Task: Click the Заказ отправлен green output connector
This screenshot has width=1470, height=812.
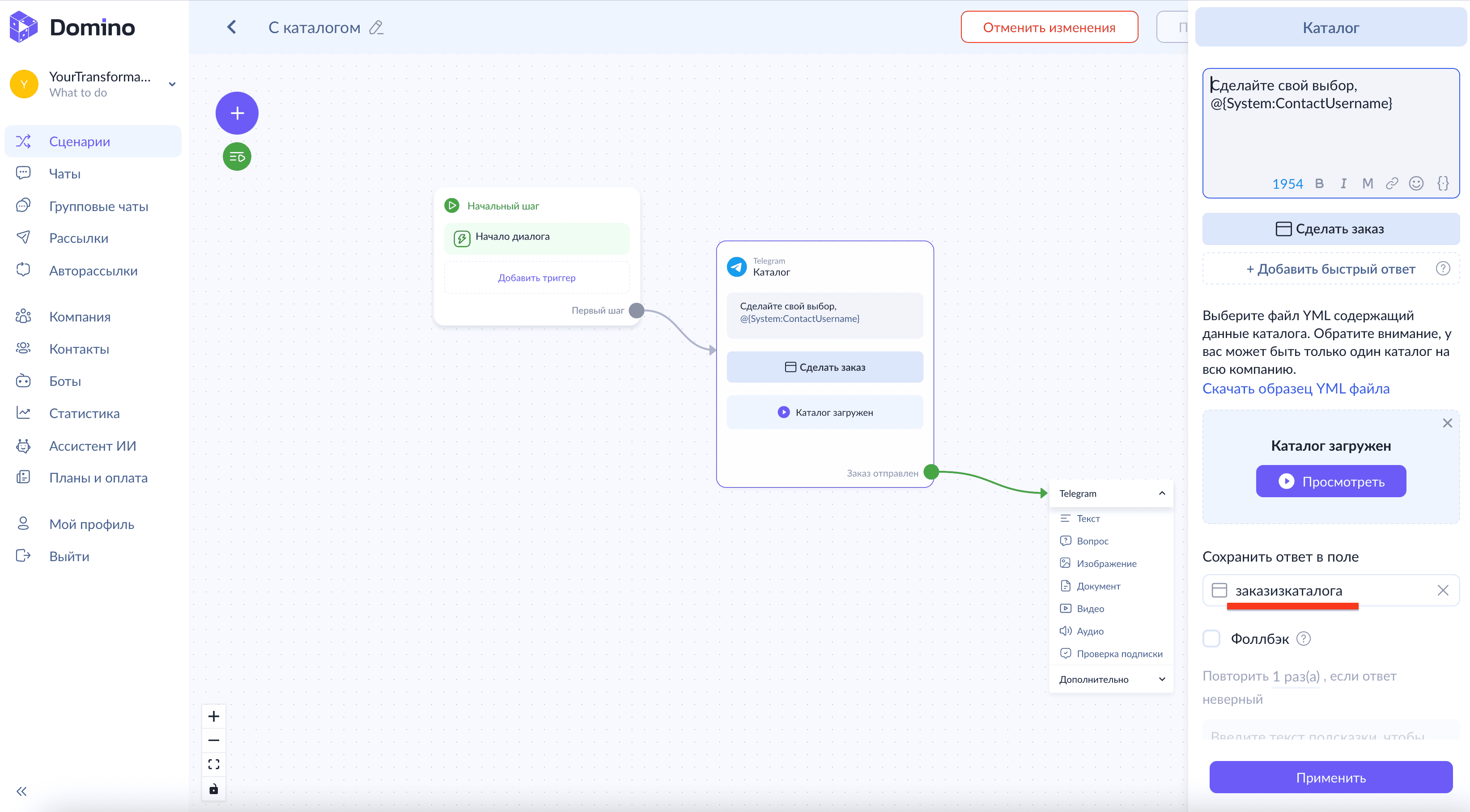Action: tap(931, 472)
